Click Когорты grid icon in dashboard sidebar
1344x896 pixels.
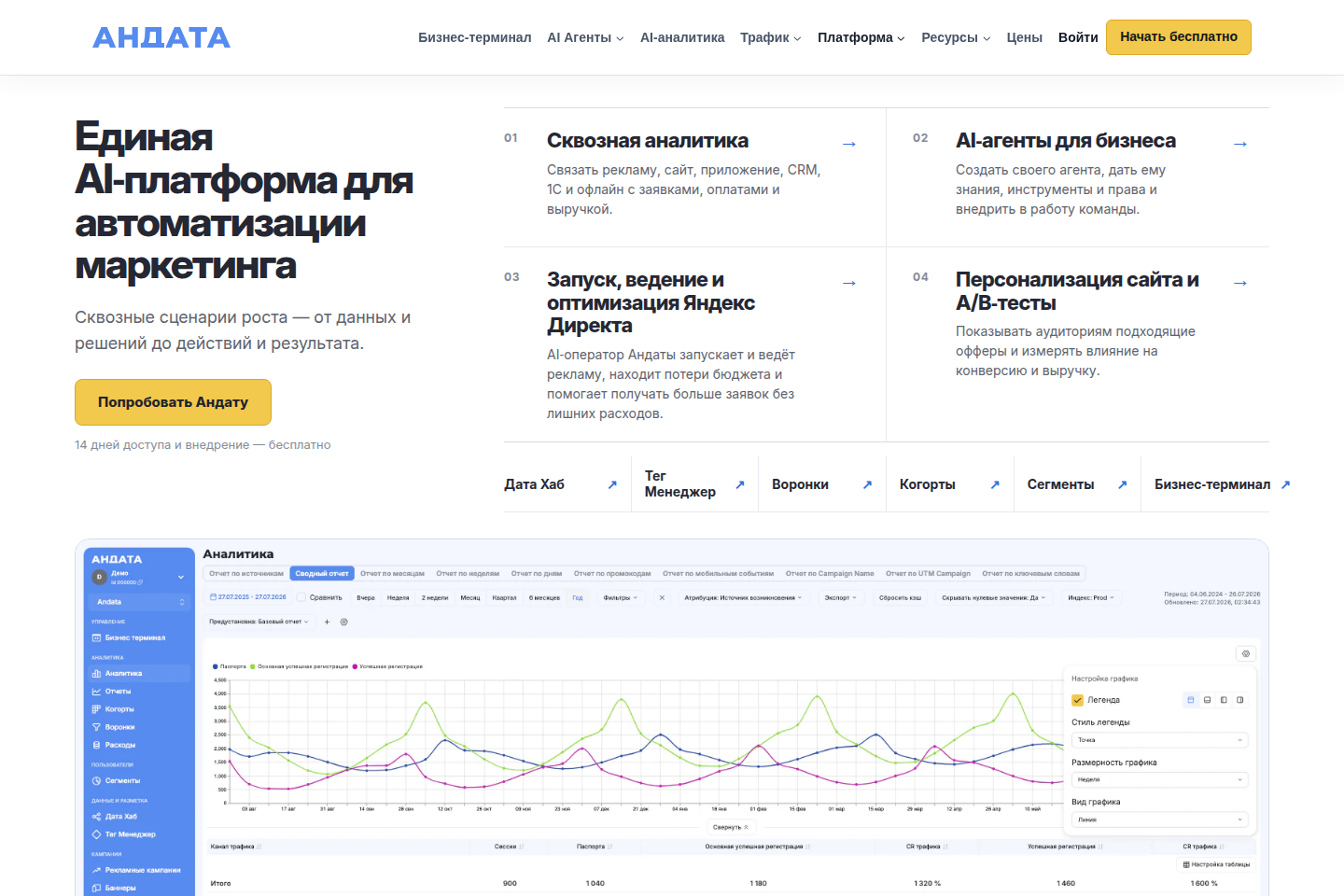click(96, 709)
